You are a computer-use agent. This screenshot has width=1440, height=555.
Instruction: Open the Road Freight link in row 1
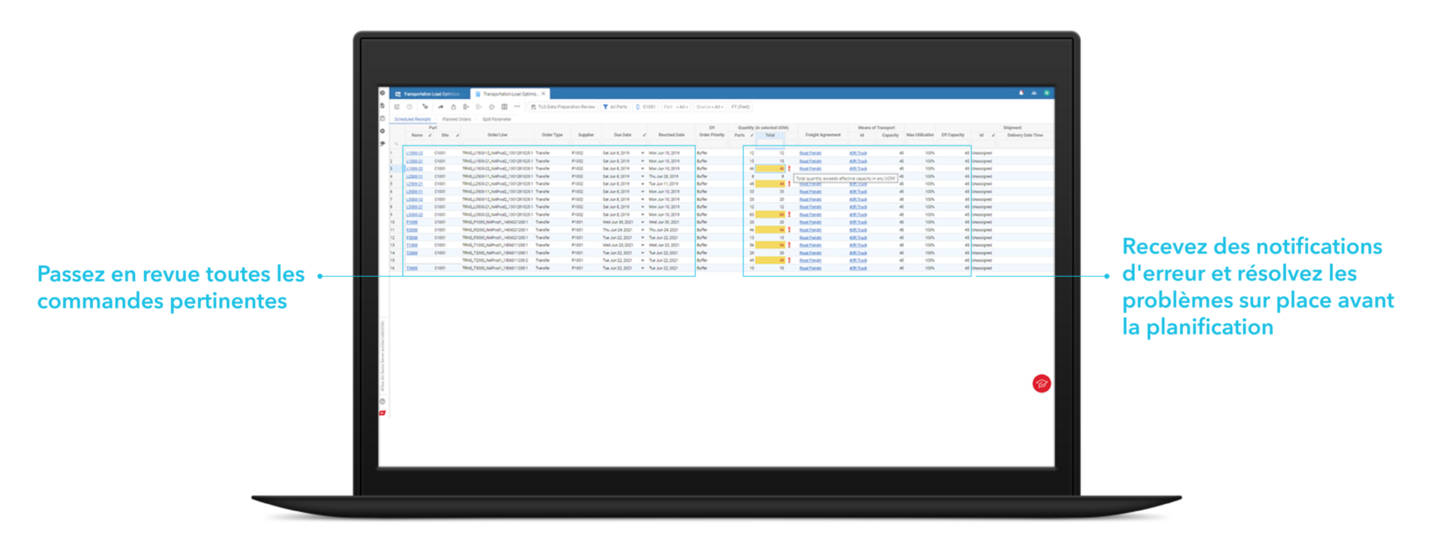pos(812,153)
